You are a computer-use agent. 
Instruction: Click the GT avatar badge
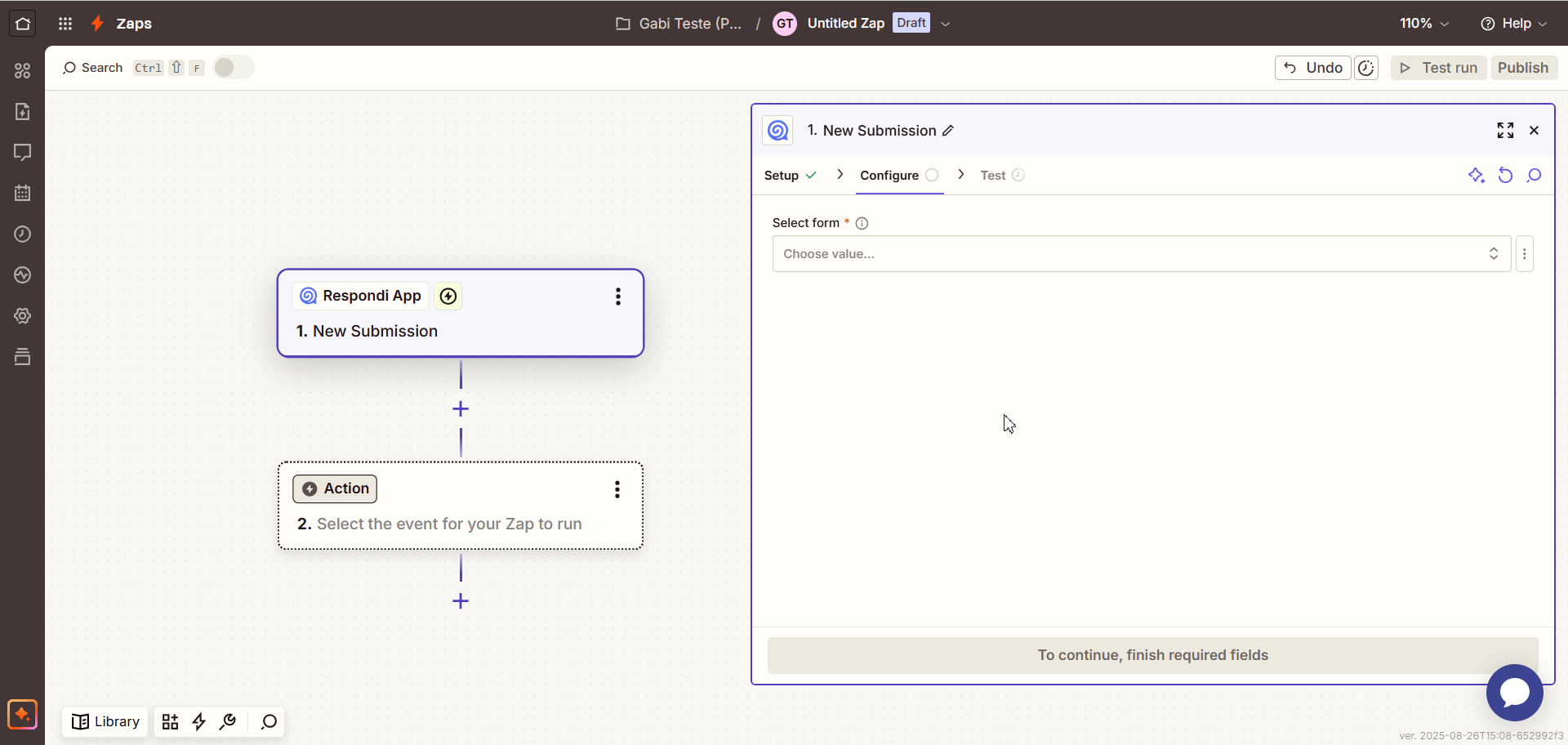click(x=785, y=23)
